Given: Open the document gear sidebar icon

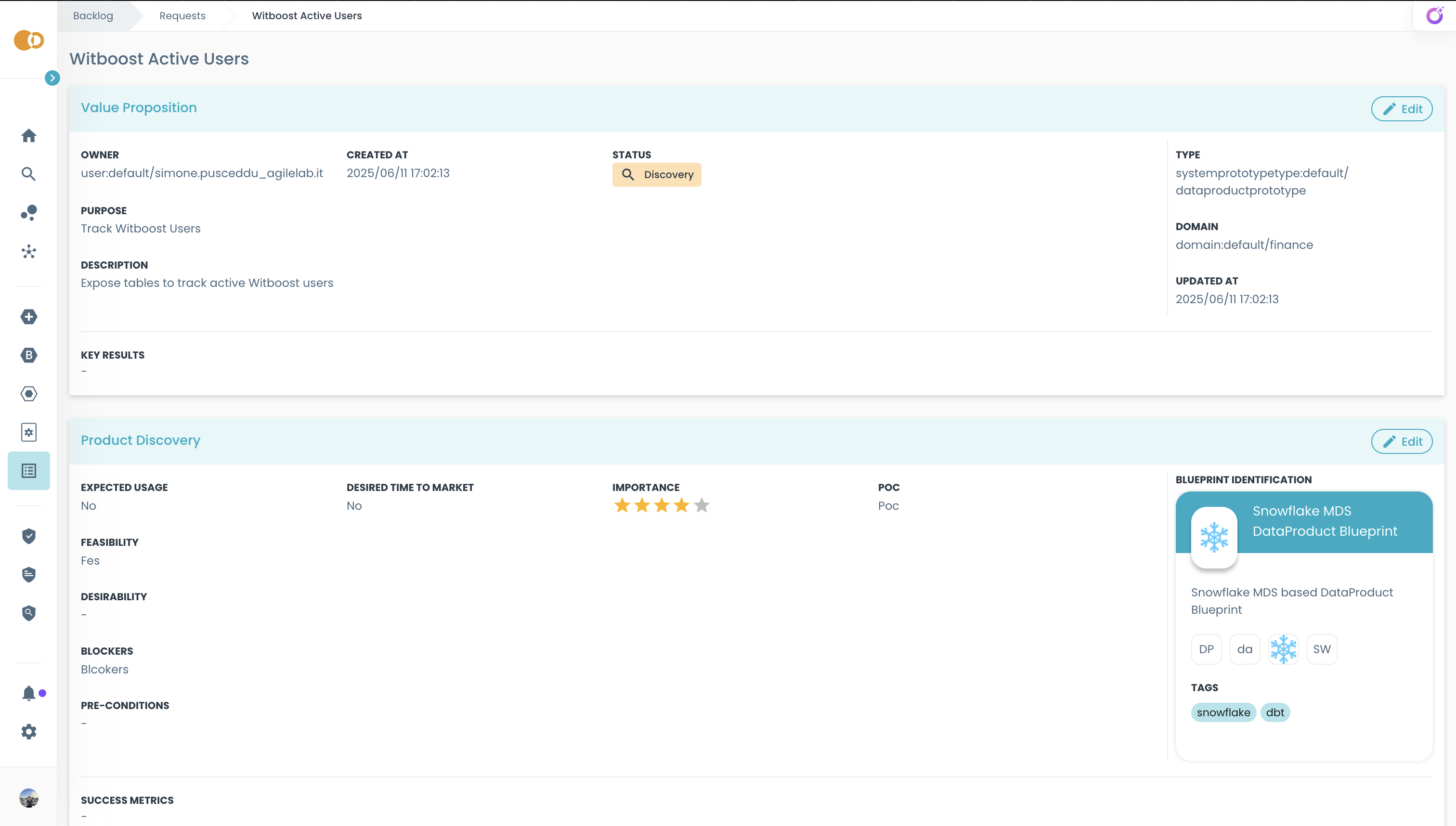Looking at the screenshot, I should [x=29, y=432].
